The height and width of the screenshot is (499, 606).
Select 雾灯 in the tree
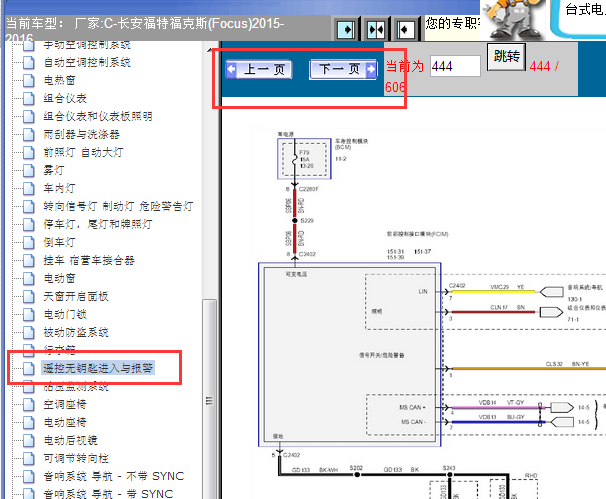click(x=54, y=170)
